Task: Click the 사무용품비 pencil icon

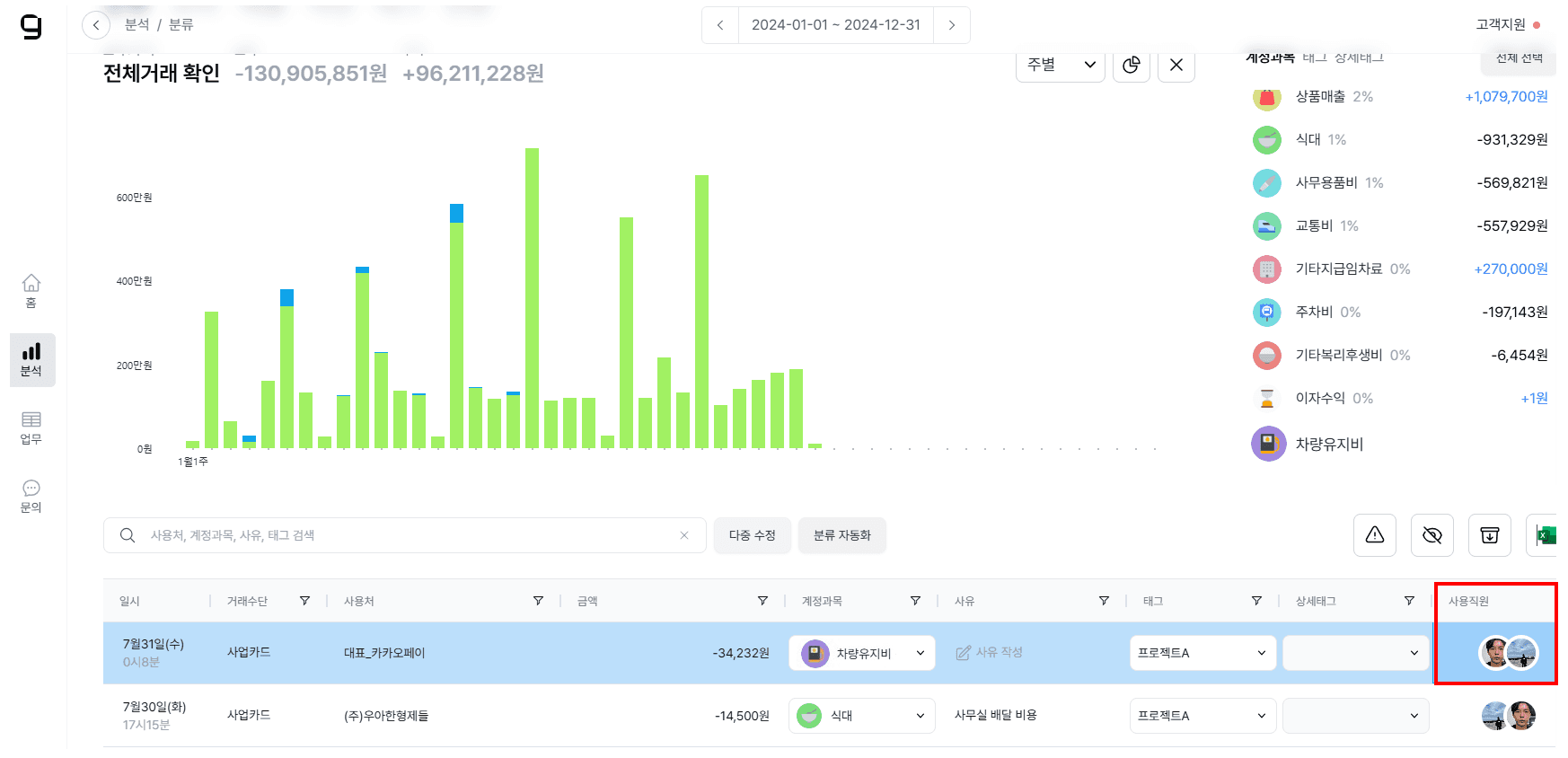Action: tap(1267, 182)
